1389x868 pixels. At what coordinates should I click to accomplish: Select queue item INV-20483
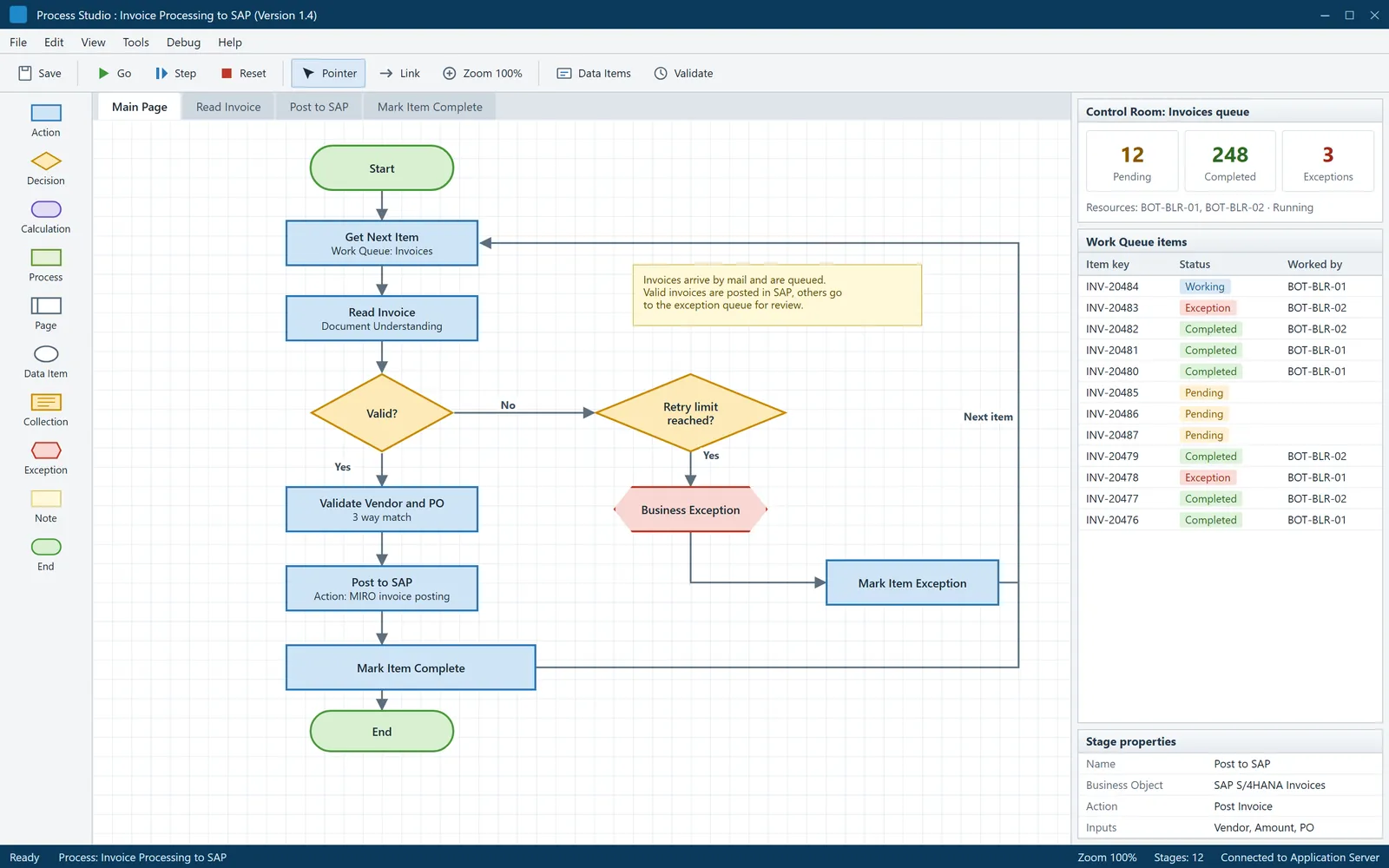point(1229,308)
